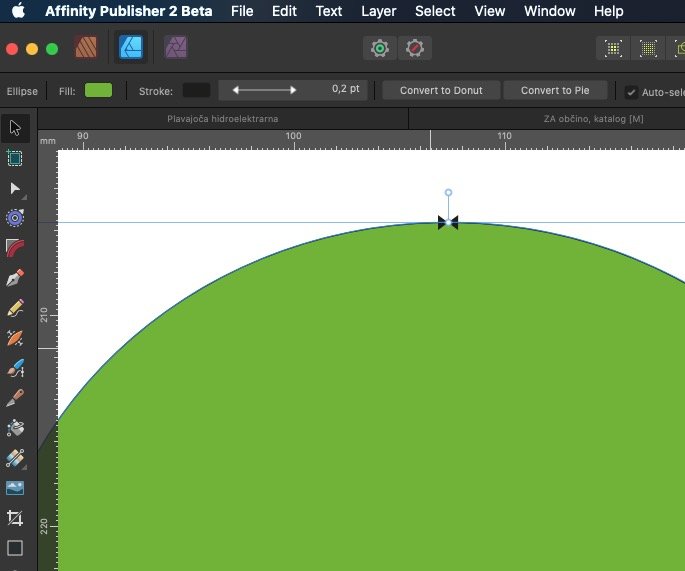Click the second dense grid toolbar icon
Image resolution: width=685 pixels, height=571 pixels.
648,48
